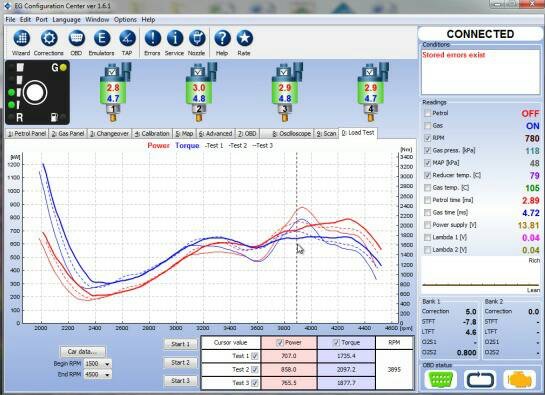Click the Car data button
Viewport: 545px width, 395px height.
[82, 352]
